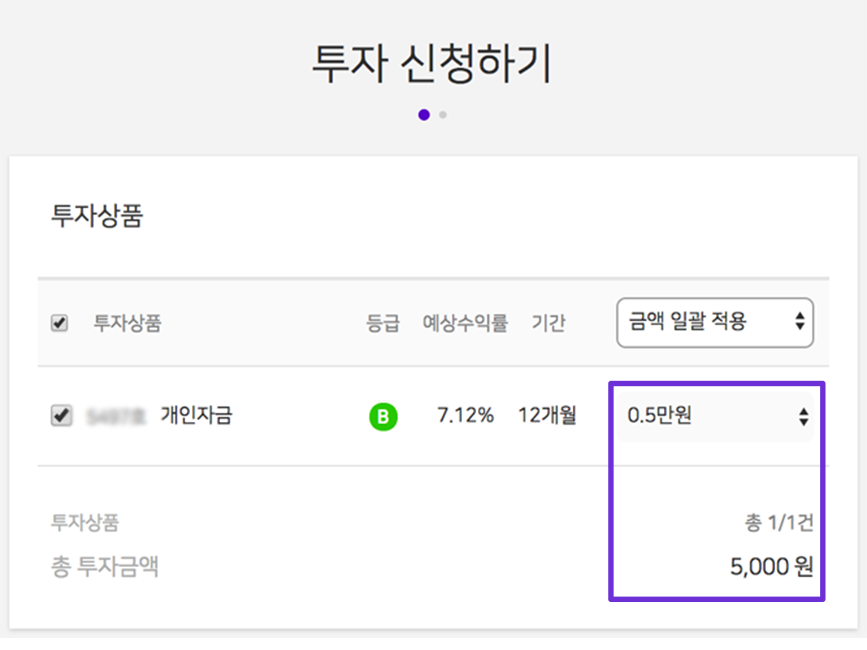Viewport: 867px width, 650px height.
Task: Uncheck the 개인자금 product row checkbox
Action: [61, 416]
